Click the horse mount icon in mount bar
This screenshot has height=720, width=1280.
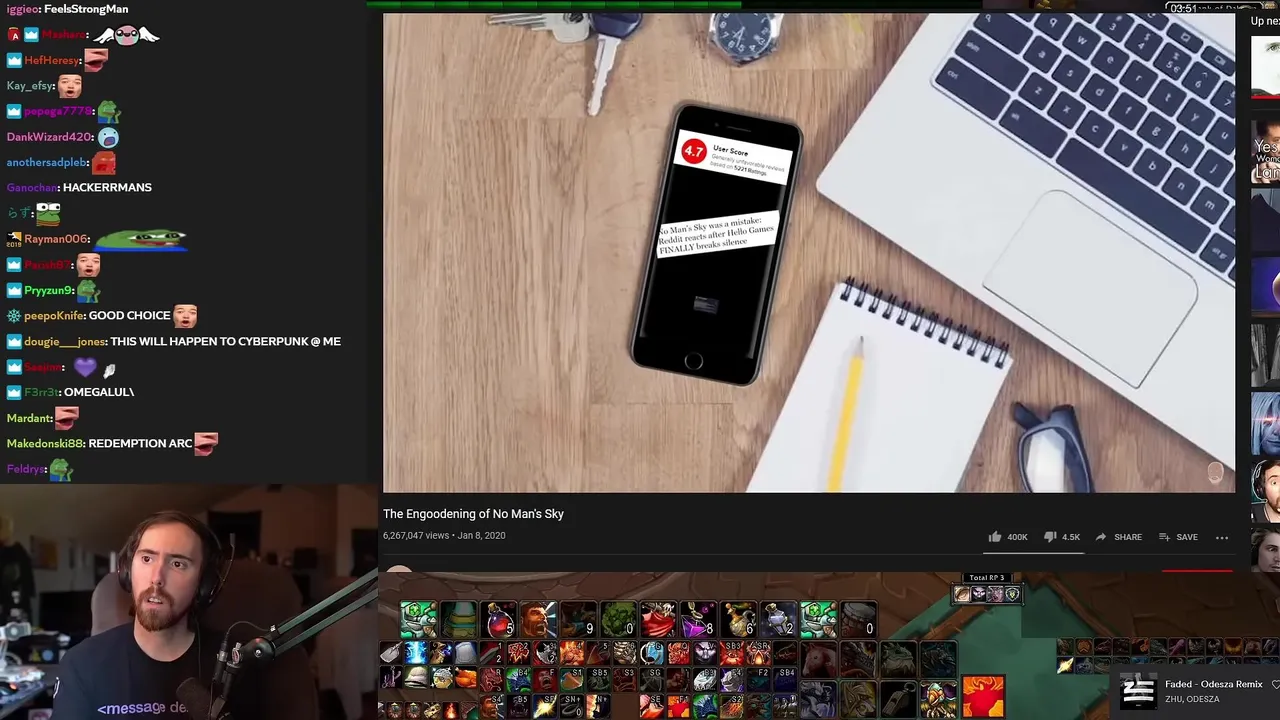(x=819, y=659)
